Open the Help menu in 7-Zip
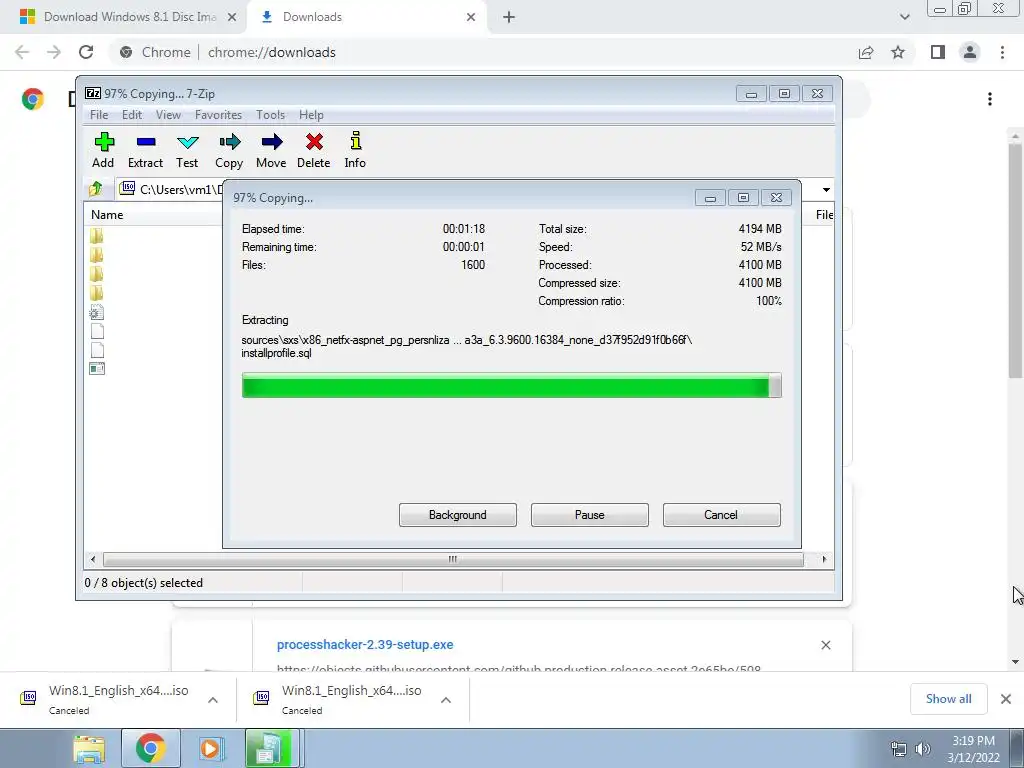Image resolution: width=1024 pixels, height=768 pixels. pos(311,115)
